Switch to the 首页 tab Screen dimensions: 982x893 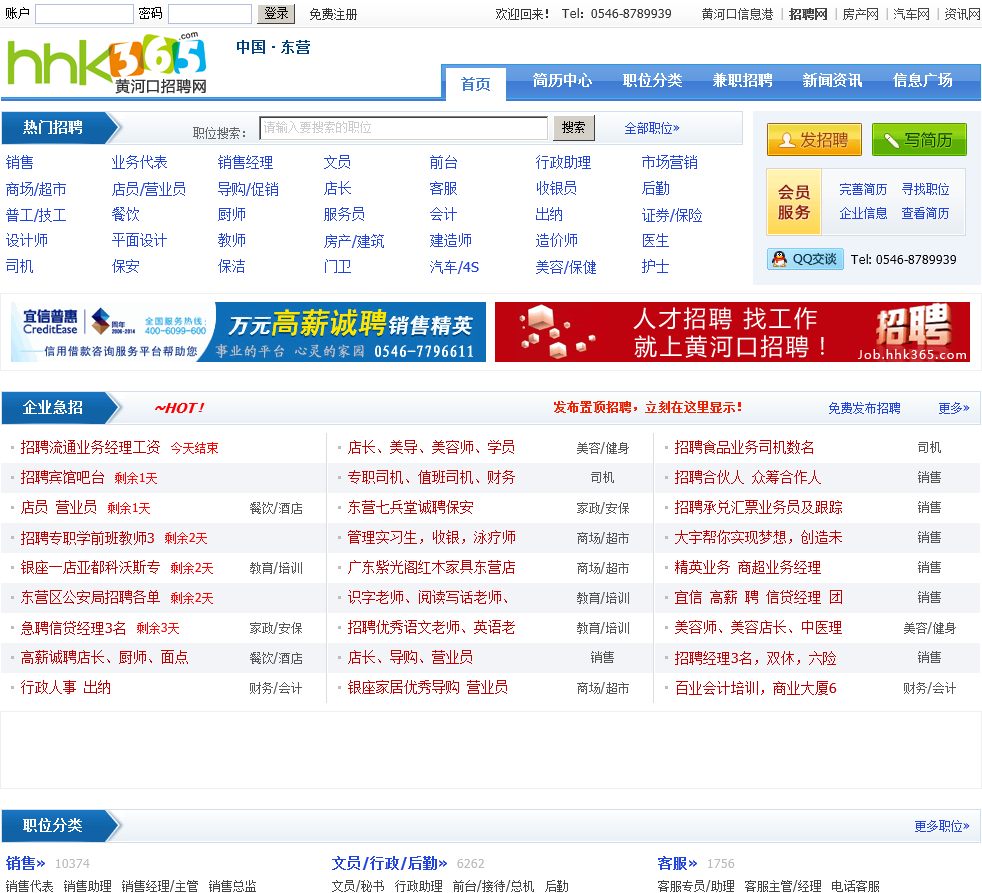click(475, 84)
